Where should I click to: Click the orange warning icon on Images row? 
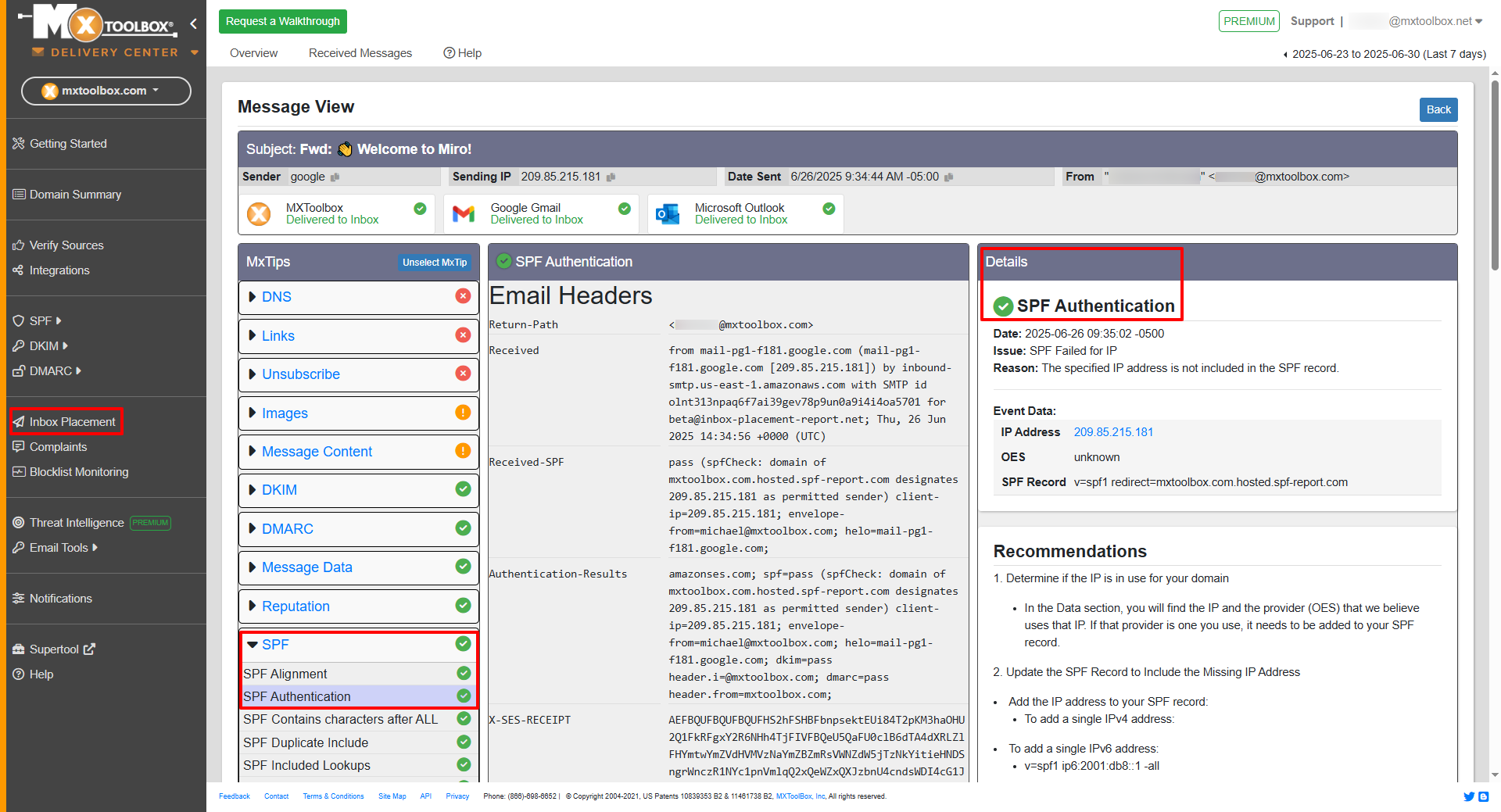pos(463,413)
